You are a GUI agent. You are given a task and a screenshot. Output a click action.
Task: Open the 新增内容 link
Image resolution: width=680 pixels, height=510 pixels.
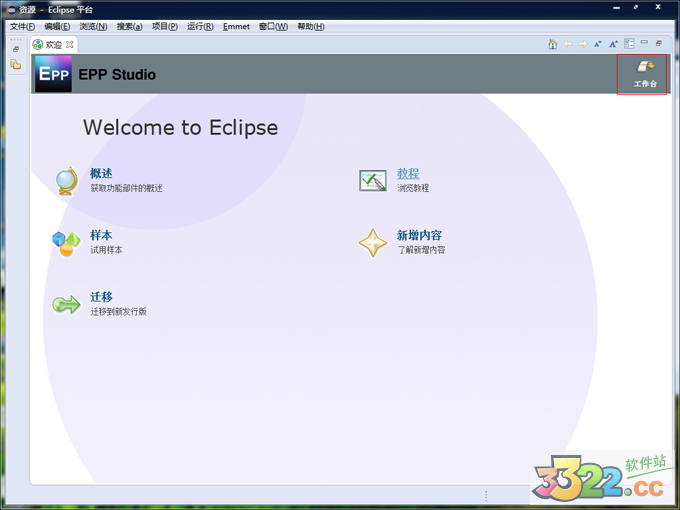point(419,235)
